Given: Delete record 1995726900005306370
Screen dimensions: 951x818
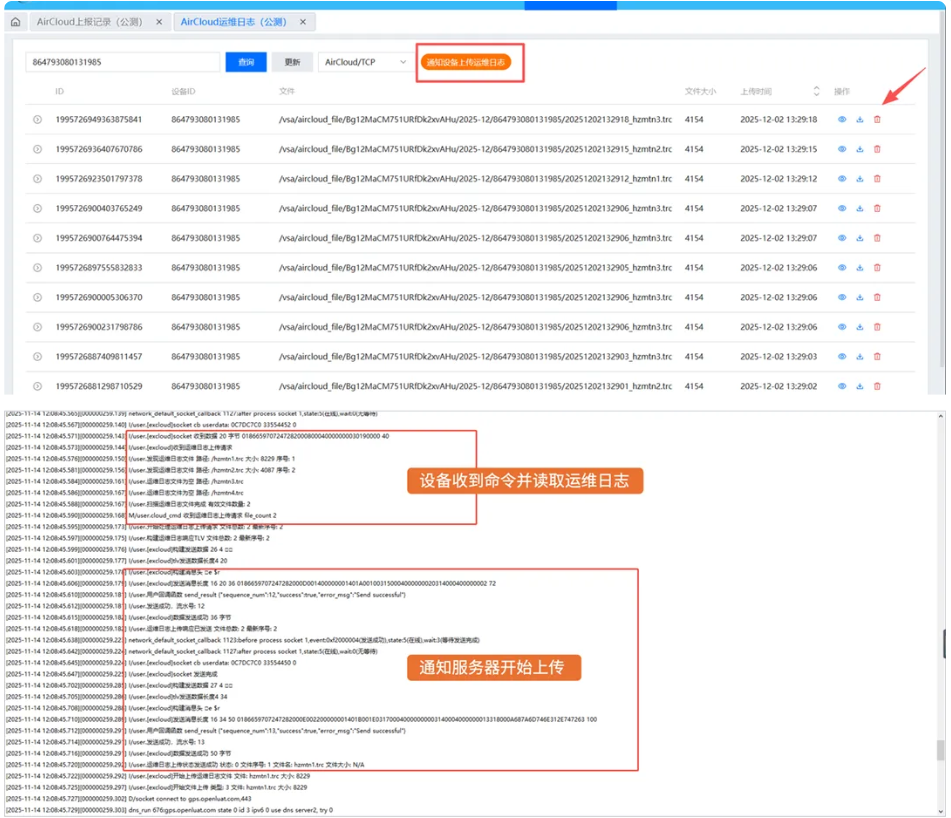Looking at the screenshot, I should click(x=877, y=298).
